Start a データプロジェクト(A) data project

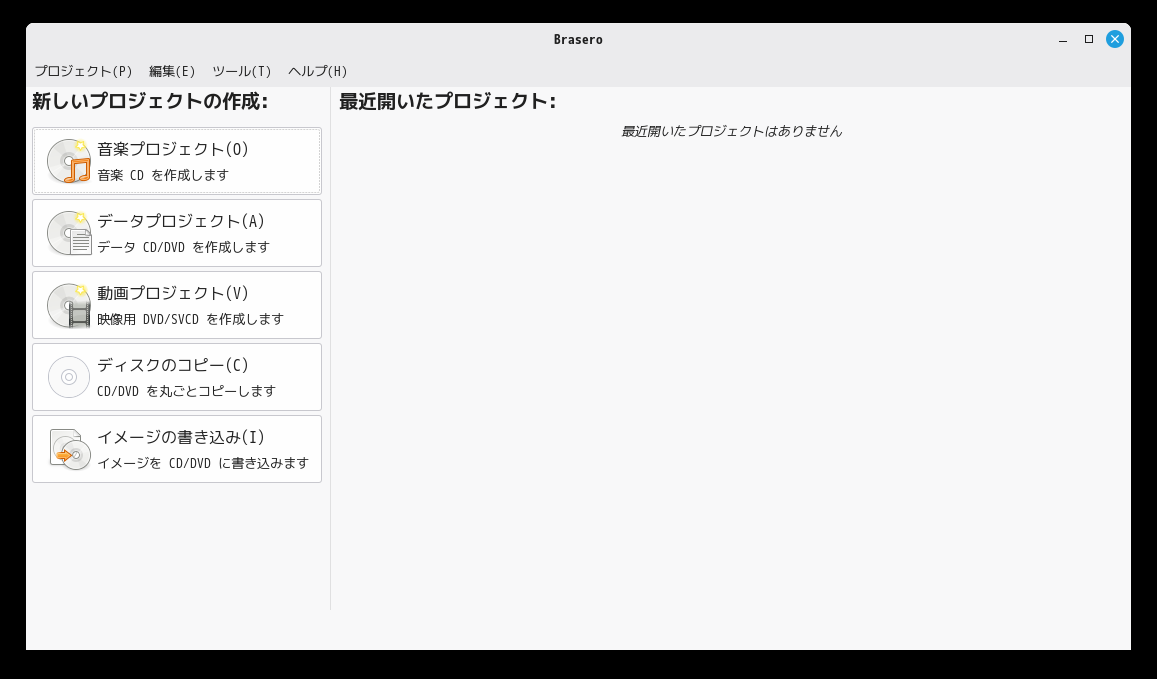177,233
